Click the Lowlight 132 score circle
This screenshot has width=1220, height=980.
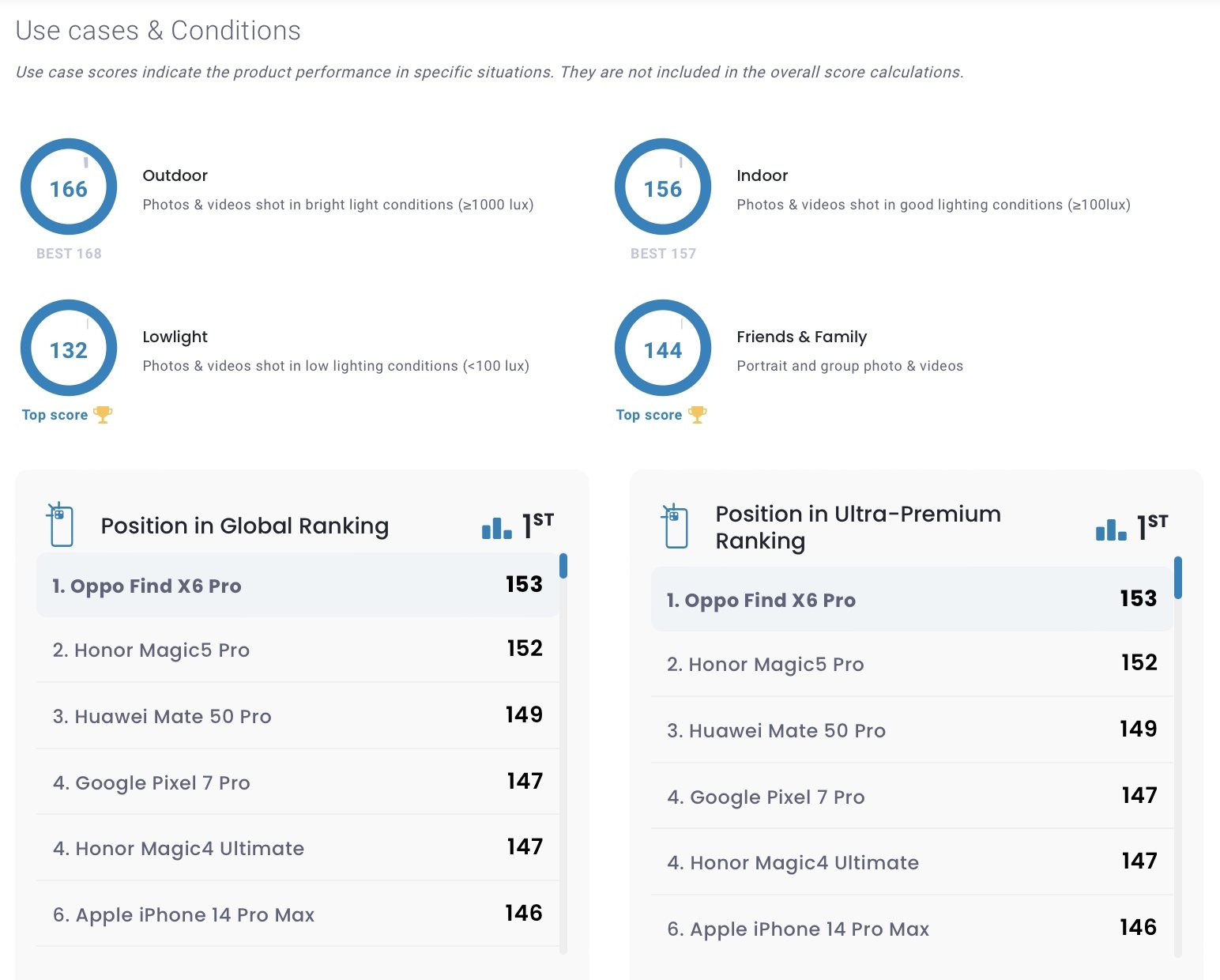pyautogui.click(x=69, y=348)
